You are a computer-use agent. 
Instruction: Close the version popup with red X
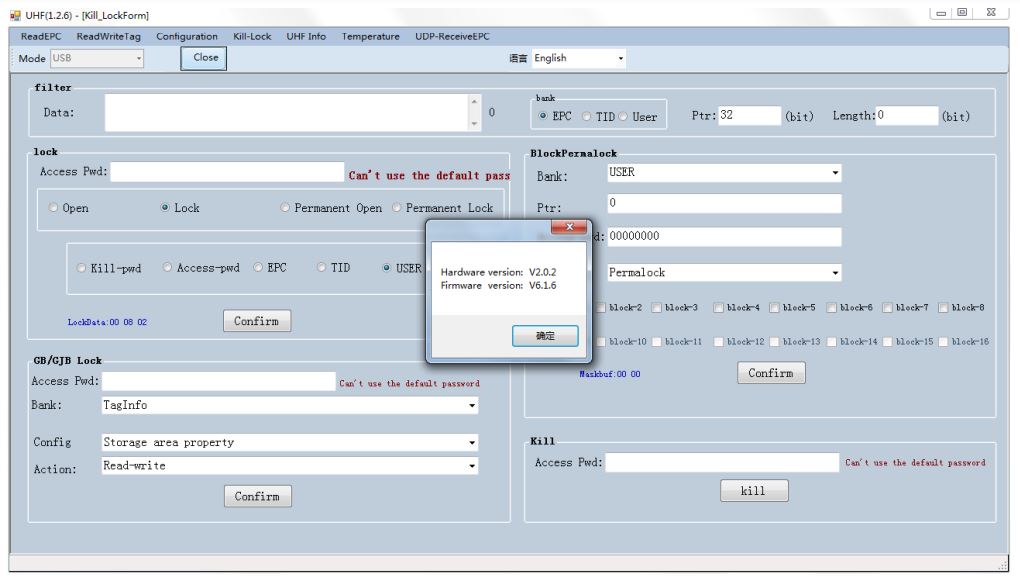click(x=568, y=228)
